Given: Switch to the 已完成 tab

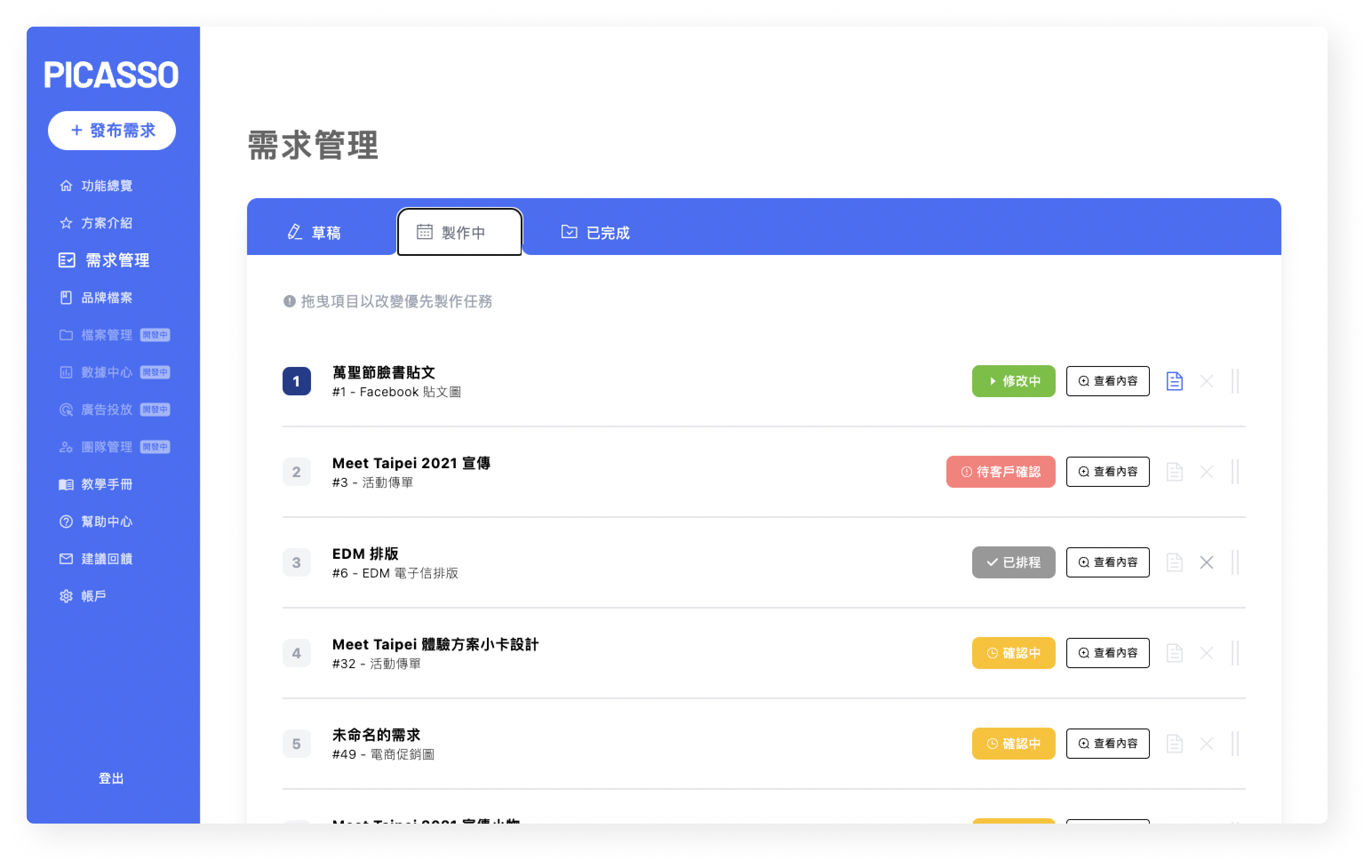Looking at the screenshot, I should click(x=595, y=232).
